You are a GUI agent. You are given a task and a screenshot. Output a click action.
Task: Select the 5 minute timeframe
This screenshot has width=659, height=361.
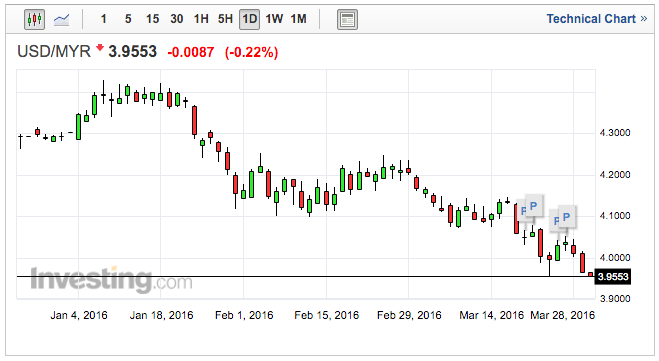(128, 19)
